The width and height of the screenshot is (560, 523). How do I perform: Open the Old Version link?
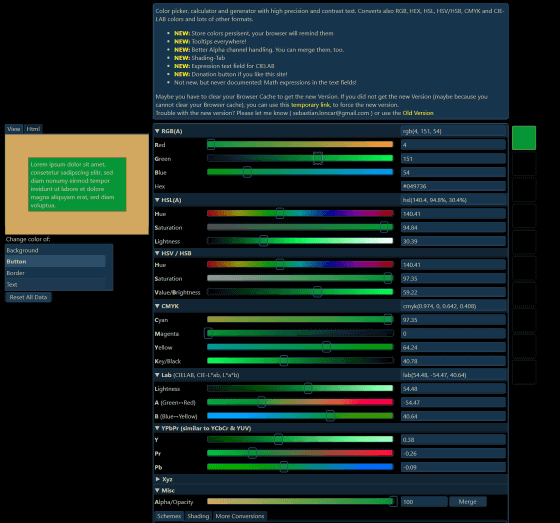(x=418, y=113)
